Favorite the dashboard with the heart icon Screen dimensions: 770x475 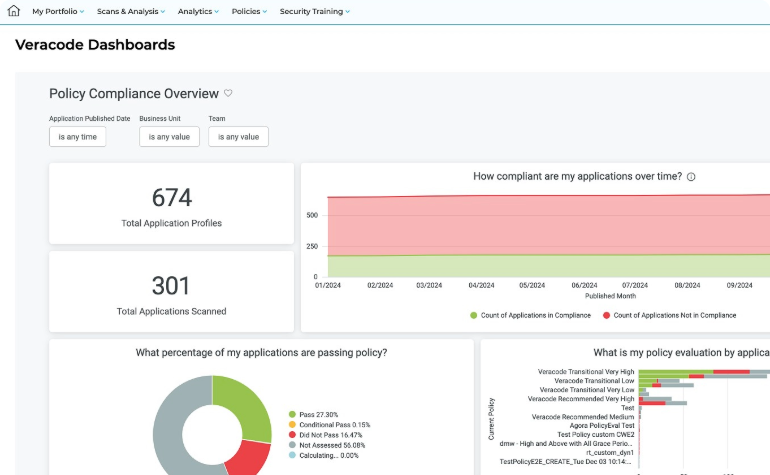click(x=228, y=93)
